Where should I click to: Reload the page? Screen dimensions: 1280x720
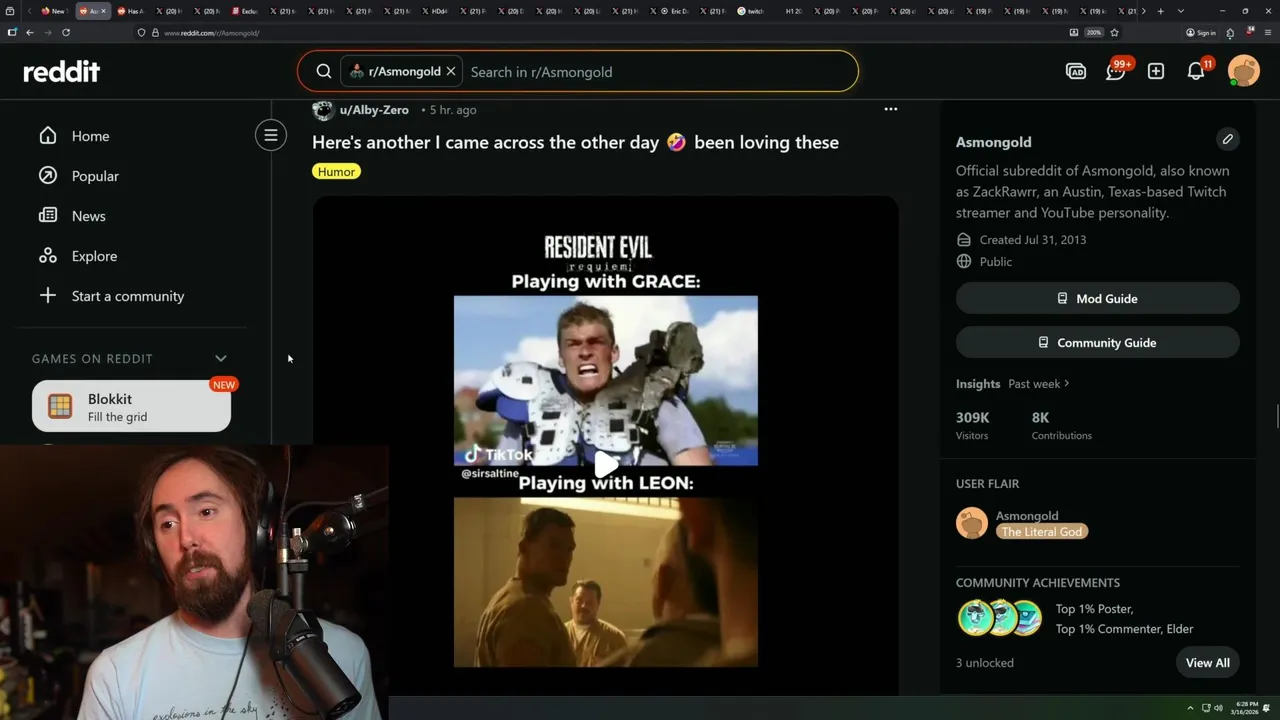point(66,32)
